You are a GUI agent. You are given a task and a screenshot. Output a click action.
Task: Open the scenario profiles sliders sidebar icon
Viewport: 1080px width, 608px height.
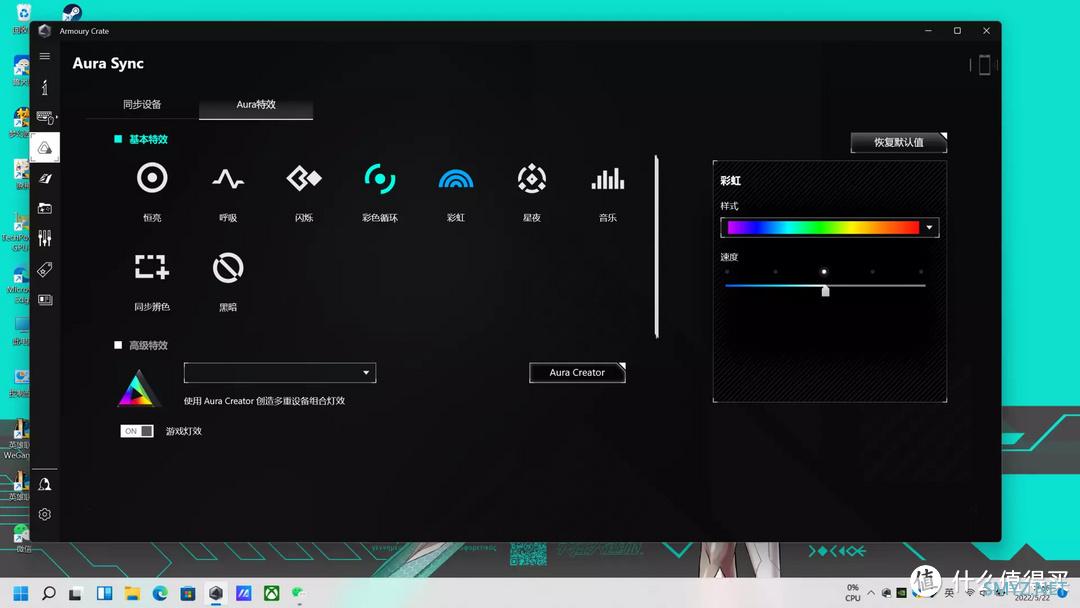[45, 238]
